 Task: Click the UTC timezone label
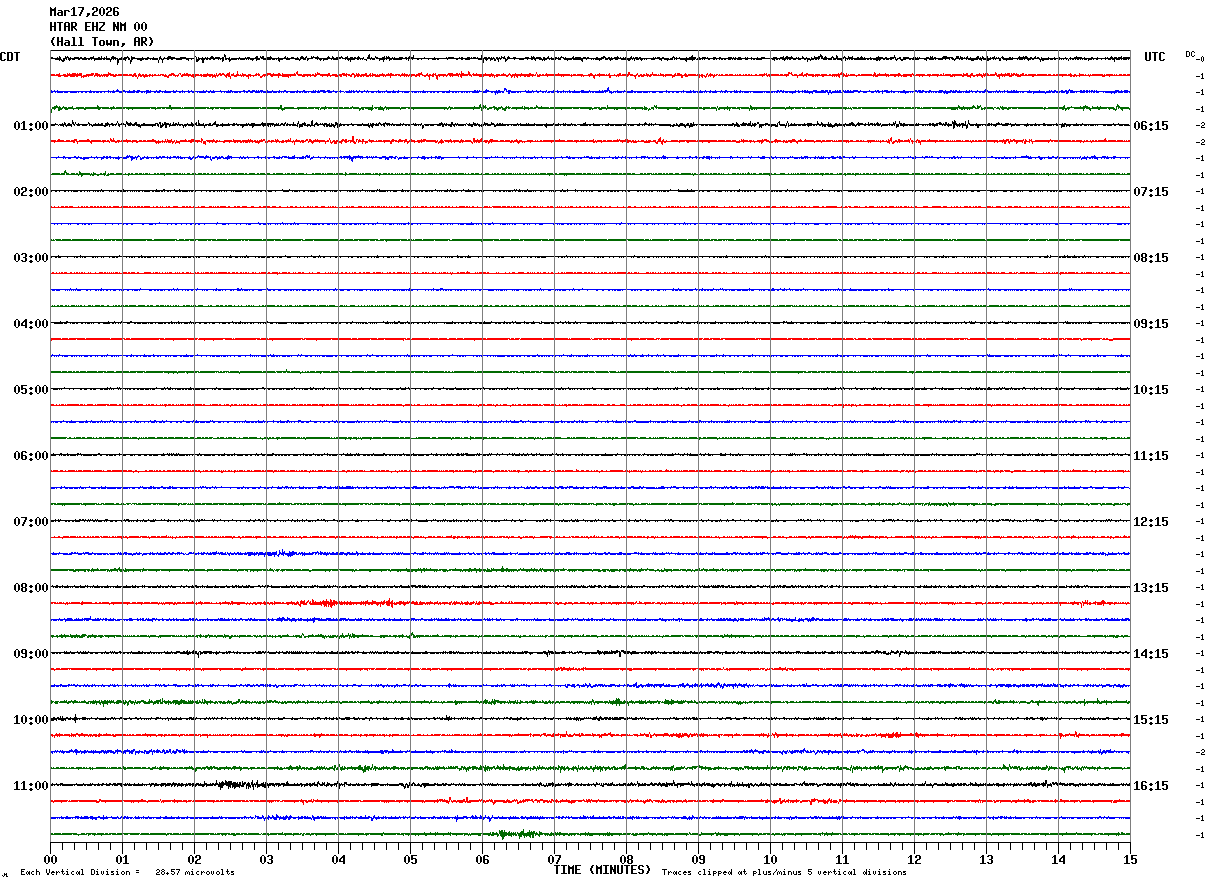(x=1155, y=57)
